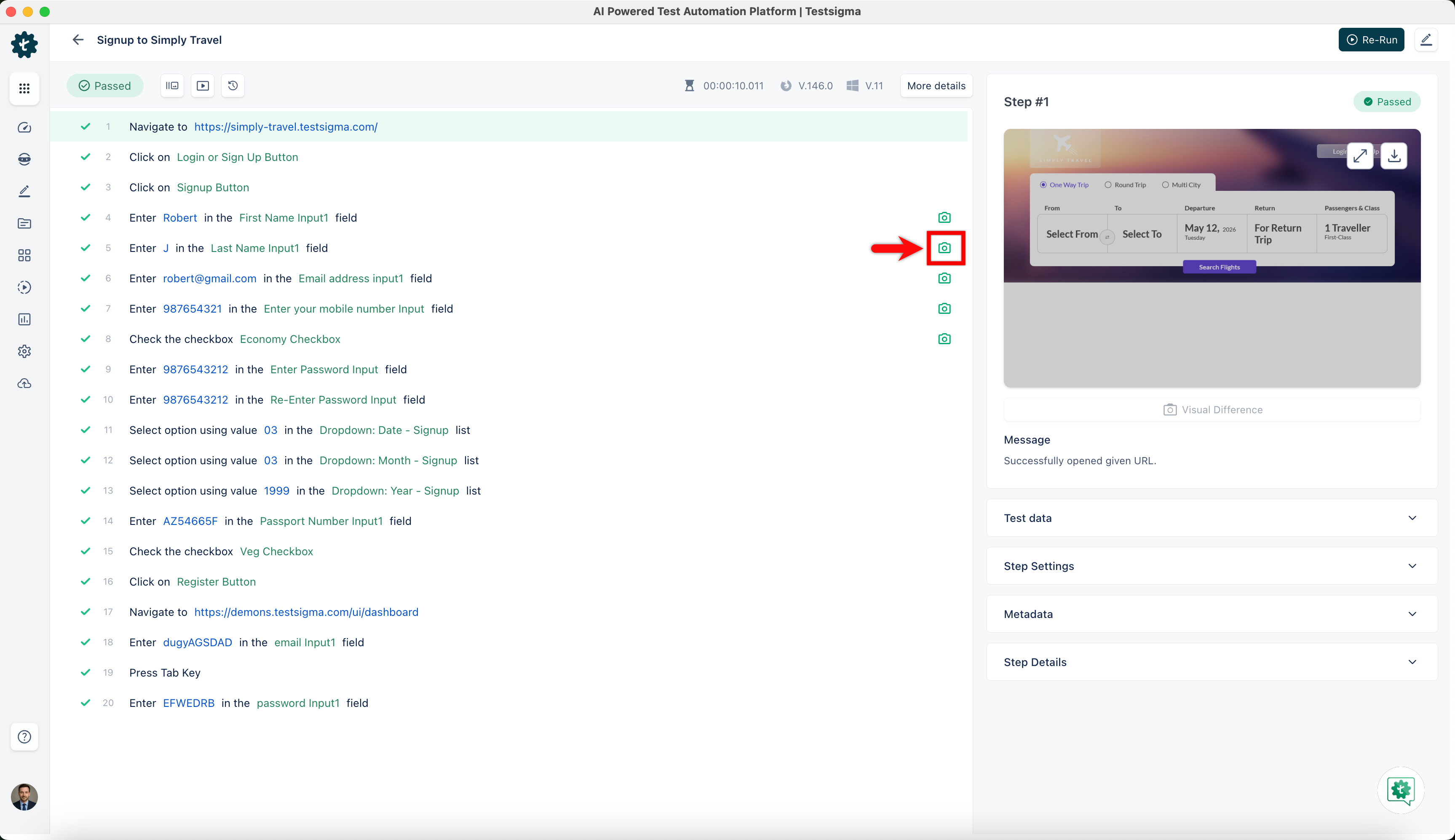Open the pencil test development sidebar icon

click(24, 192)
